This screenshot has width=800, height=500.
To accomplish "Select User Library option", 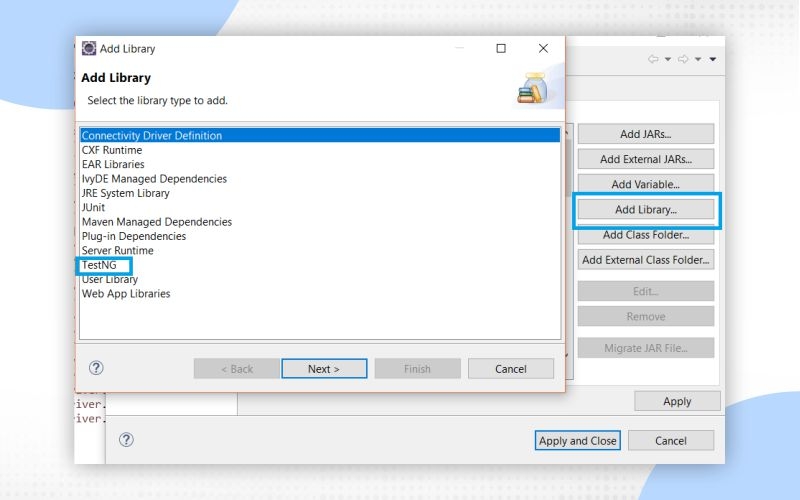I will click(x=110, y=279).
